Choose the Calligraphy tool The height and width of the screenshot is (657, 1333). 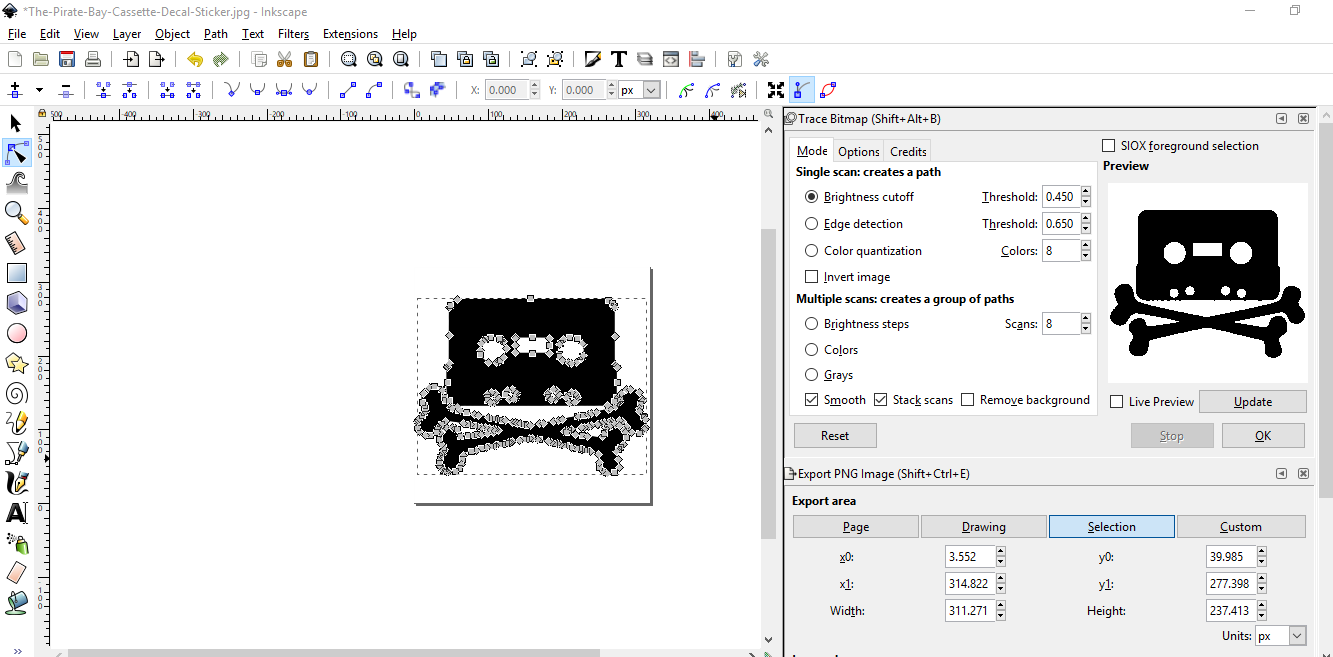16,483
